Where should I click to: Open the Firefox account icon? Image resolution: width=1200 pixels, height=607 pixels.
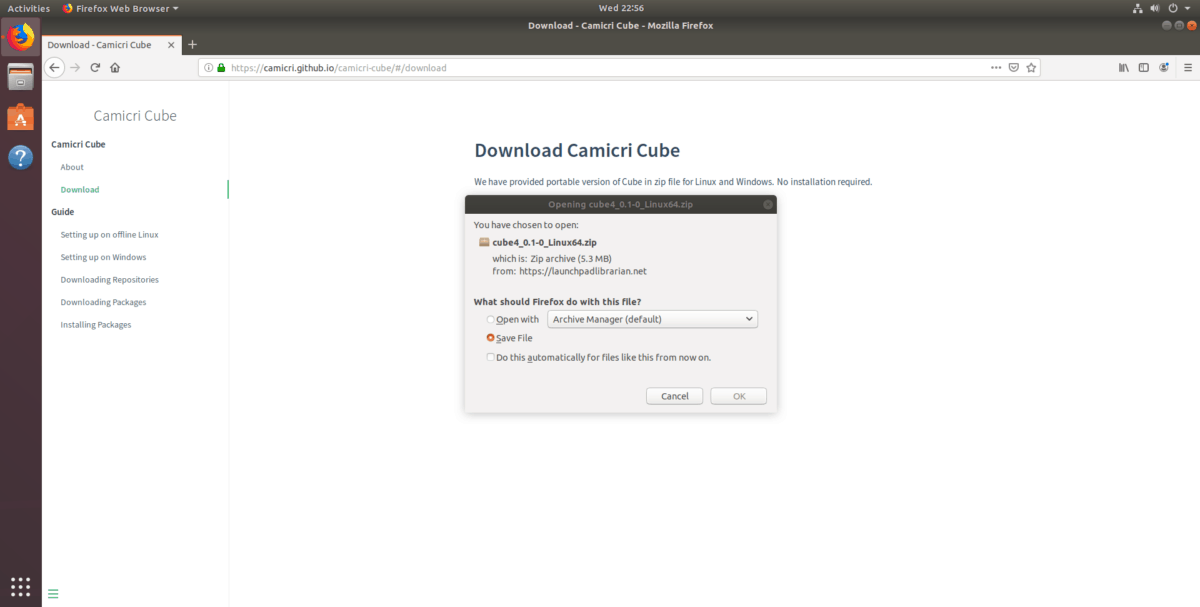[x=1164, y=68]
